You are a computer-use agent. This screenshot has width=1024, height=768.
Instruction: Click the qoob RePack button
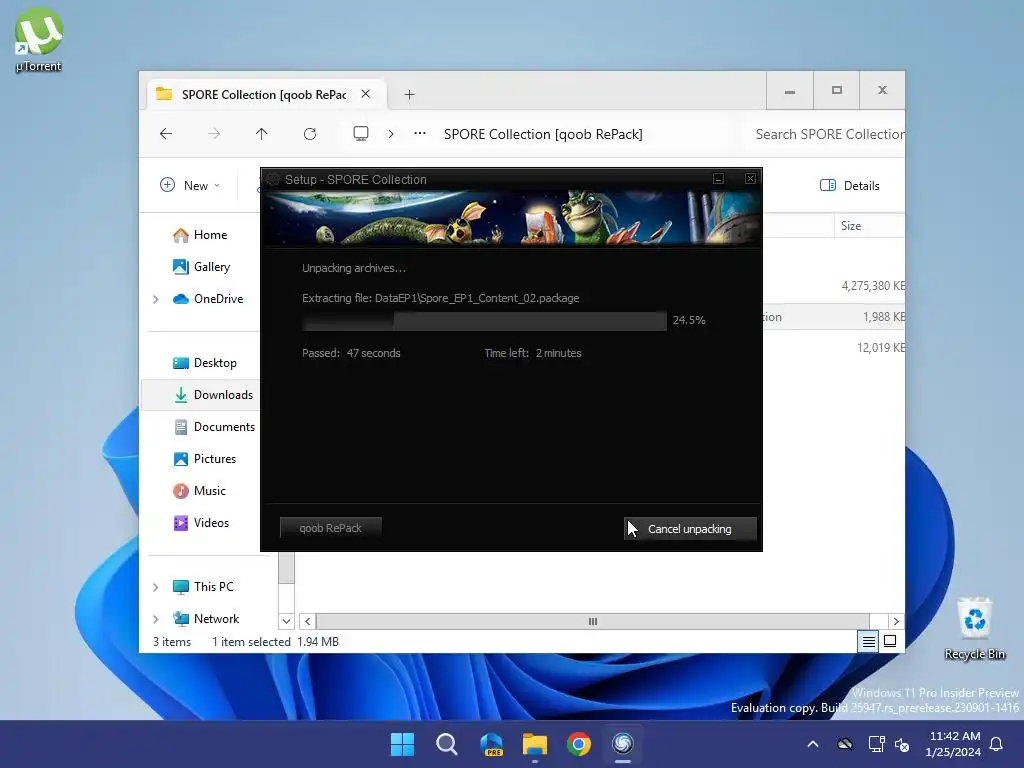click(330, 528)
